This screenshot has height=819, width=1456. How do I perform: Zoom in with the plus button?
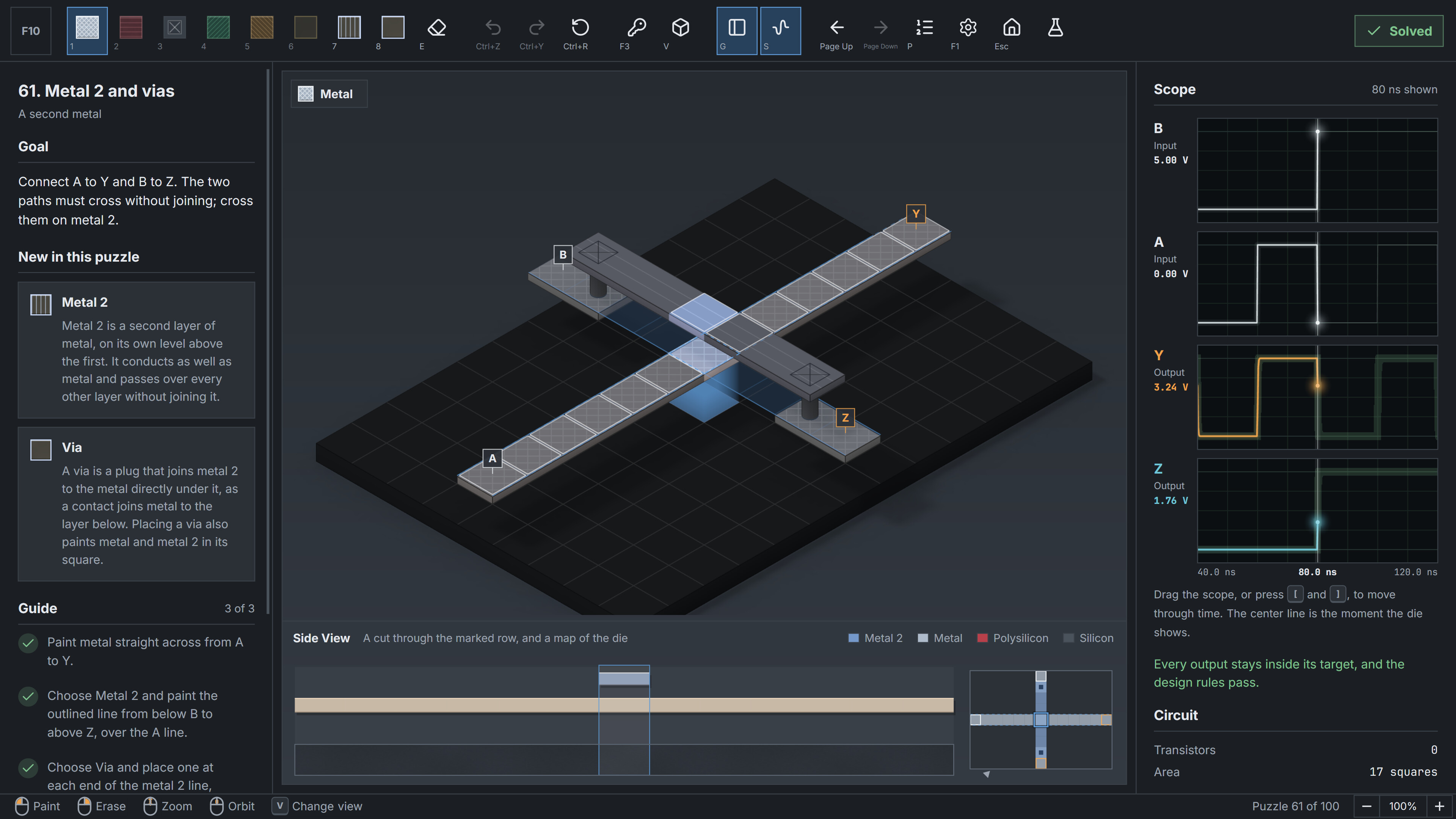(x=1440, y=806)
